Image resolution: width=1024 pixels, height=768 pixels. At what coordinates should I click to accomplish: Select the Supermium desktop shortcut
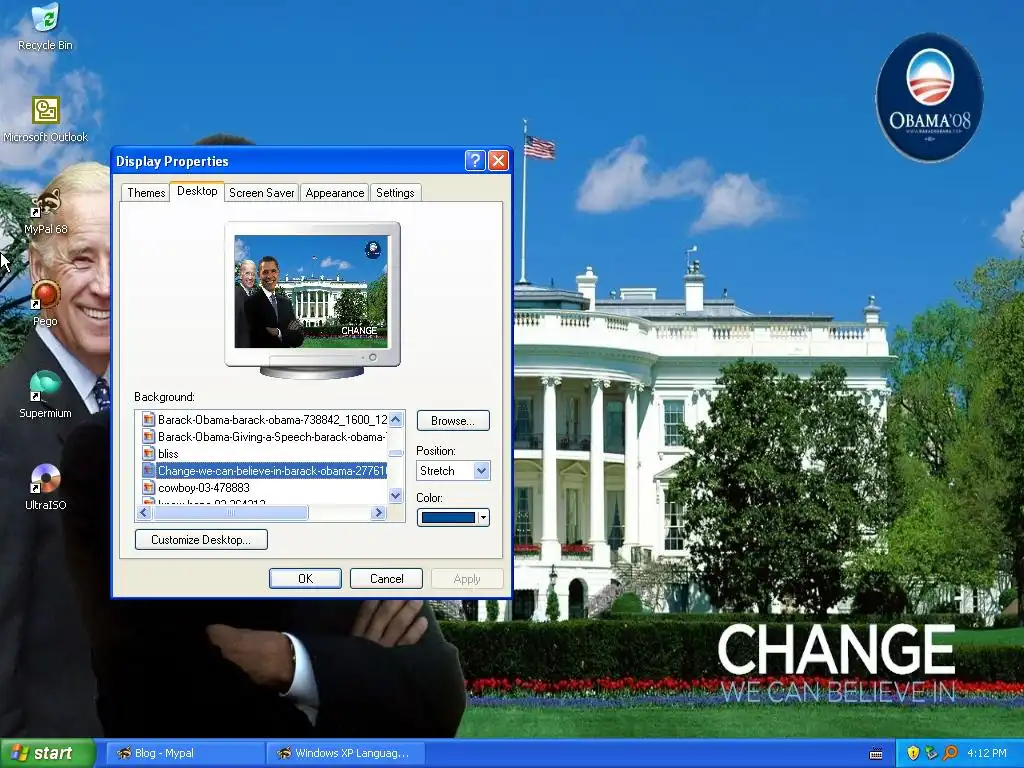coord(45,396)
